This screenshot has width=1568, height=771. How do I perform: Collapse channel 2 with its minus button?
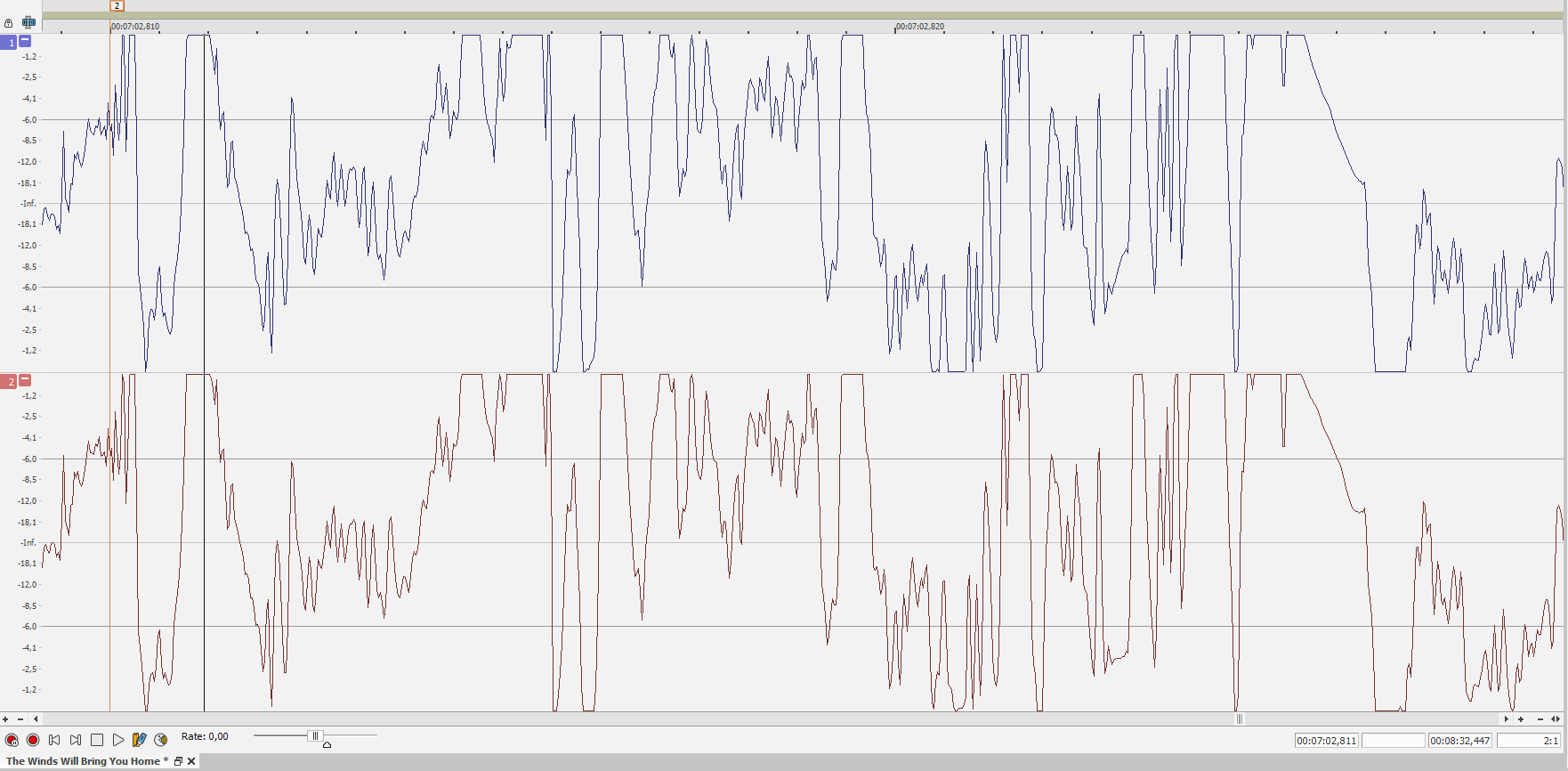coord(25,380)
